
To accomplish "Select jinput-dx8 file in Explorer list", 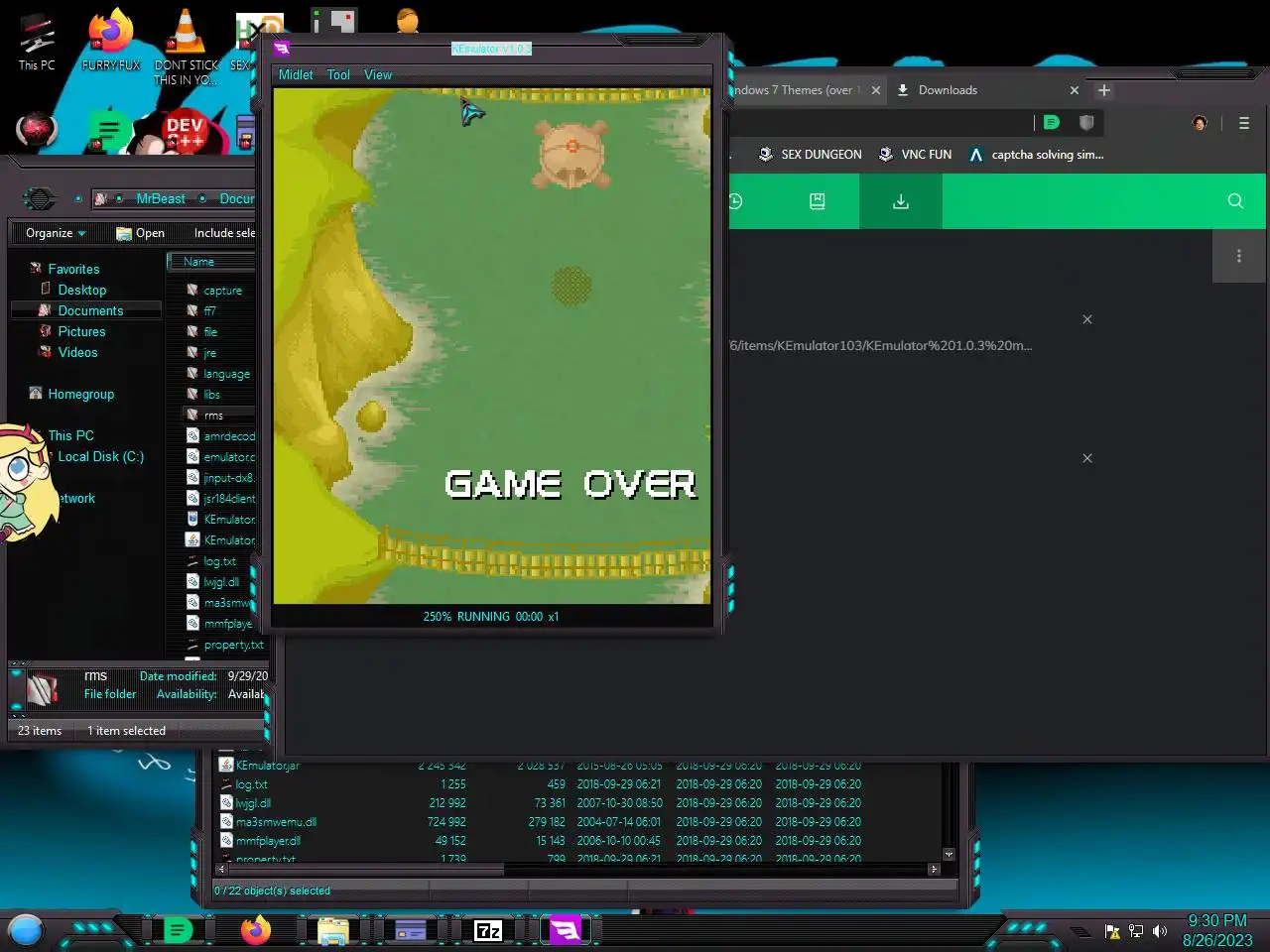I will click(x=228, y=478).
